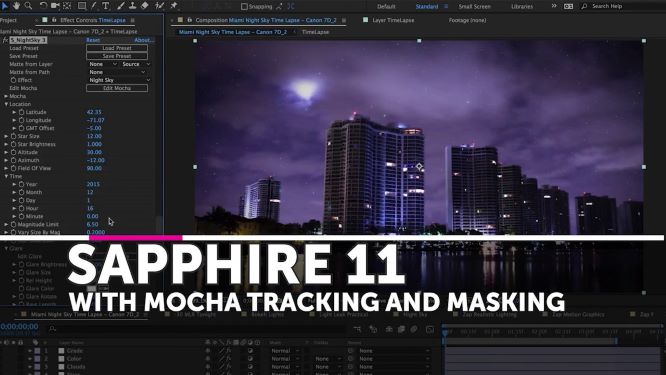Select the Eraser tool
Viewport: 666px width, 375px height.
(x=144, y=6)
